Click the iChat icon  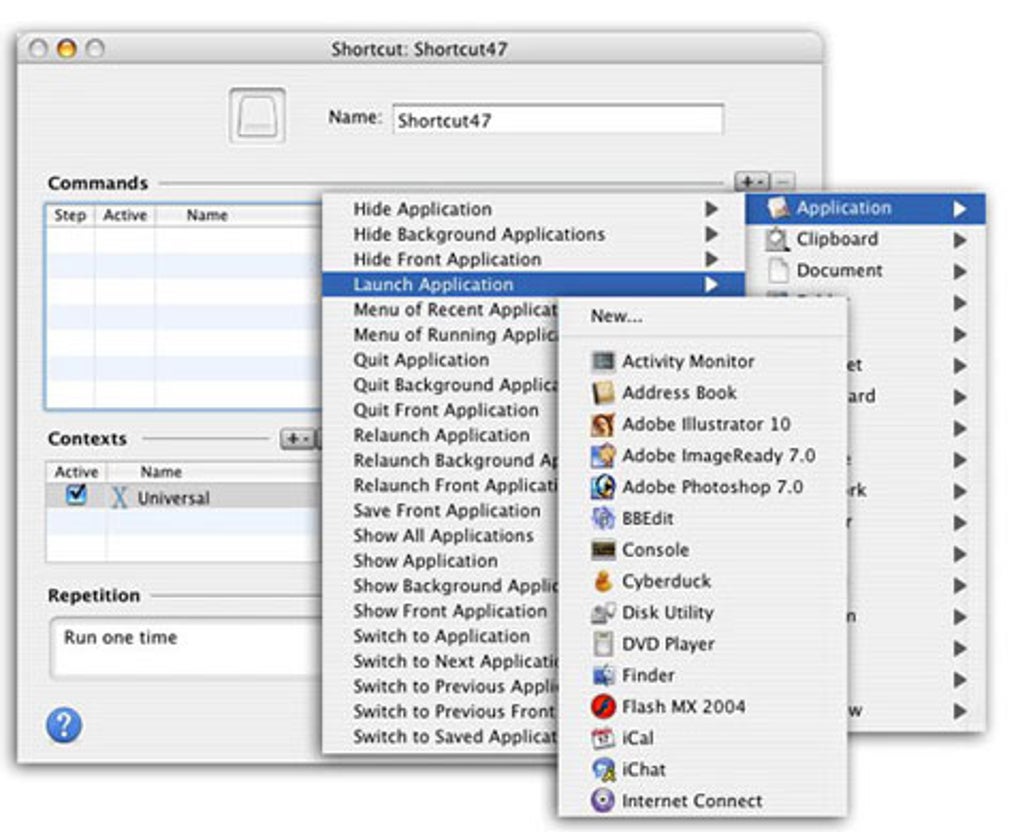pos(603,769)
